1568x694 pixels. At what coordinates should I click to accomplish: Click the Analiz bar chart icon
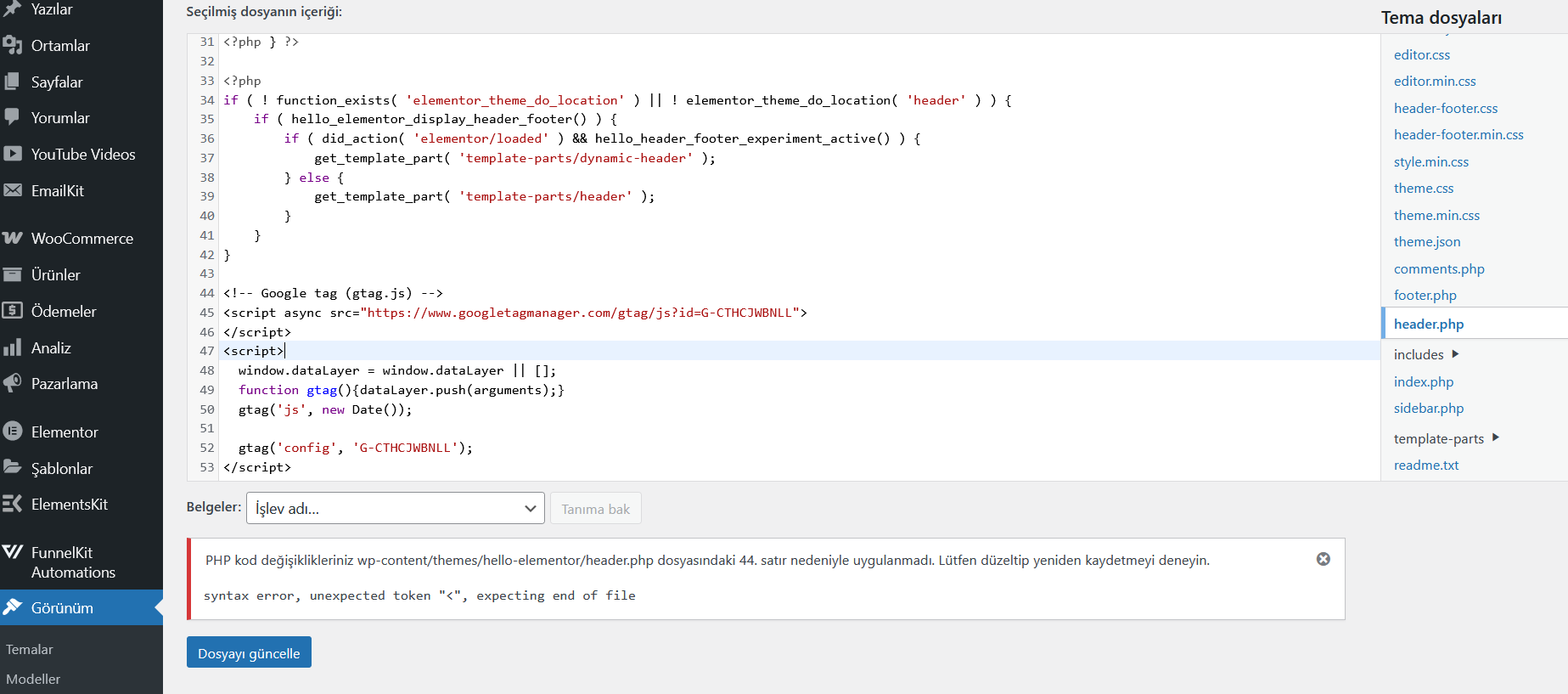(x=12, y=347)
